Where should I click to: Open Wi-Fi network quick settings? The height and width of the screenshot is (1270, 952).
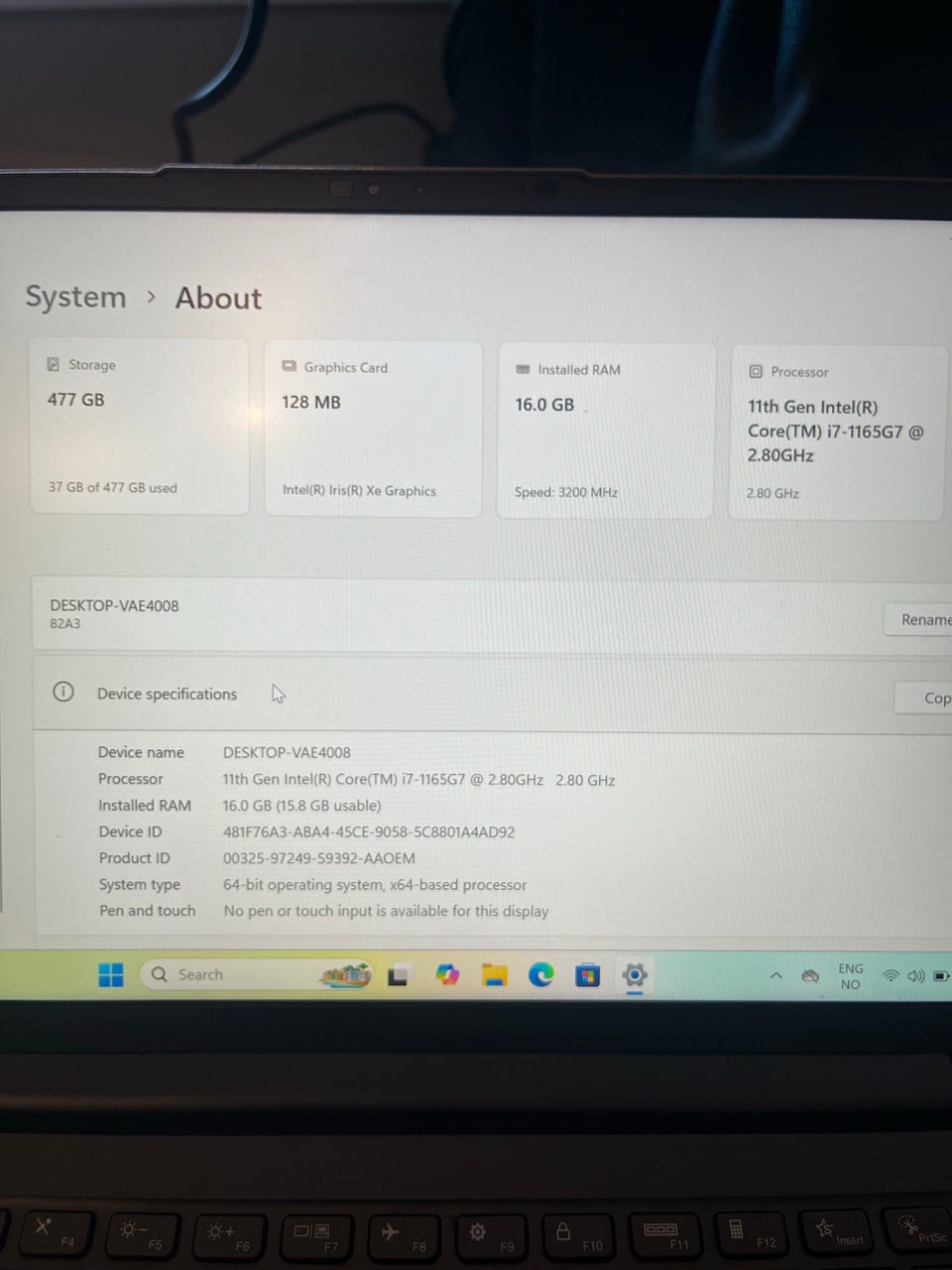[891, 976]
